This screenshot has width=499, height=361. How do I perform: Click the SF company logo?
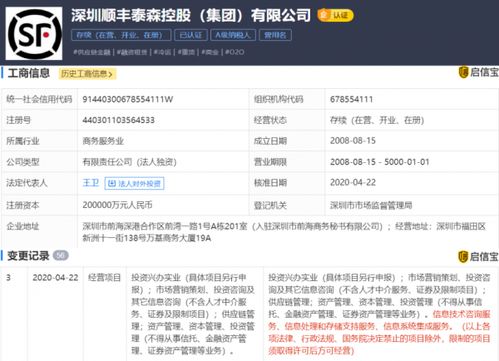click(x=34, y=34)
